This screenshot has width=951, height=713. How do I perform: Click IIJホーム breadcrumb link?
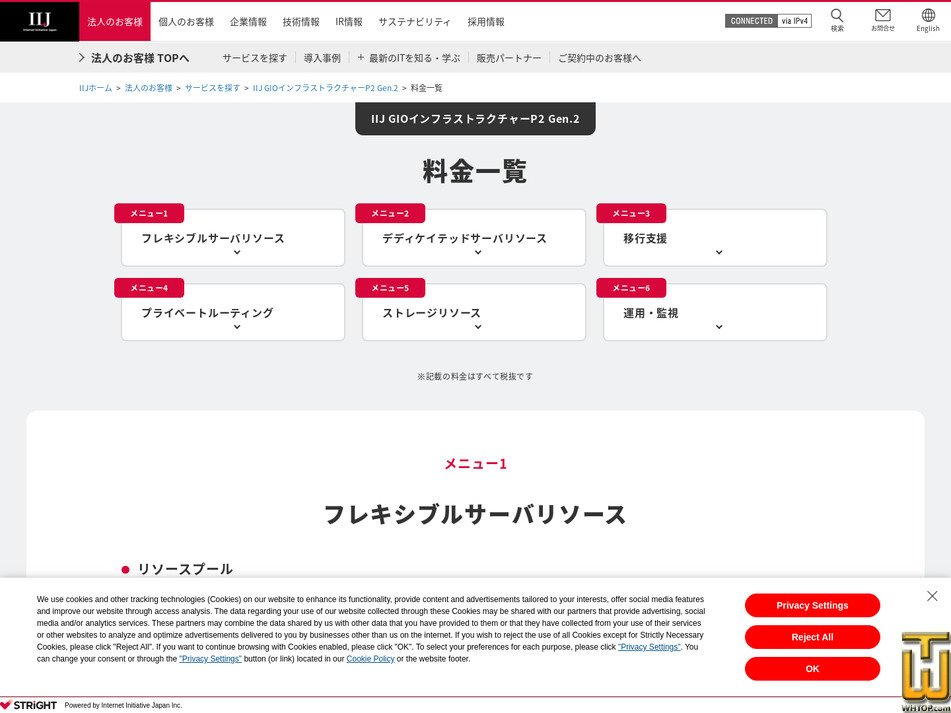95,88
